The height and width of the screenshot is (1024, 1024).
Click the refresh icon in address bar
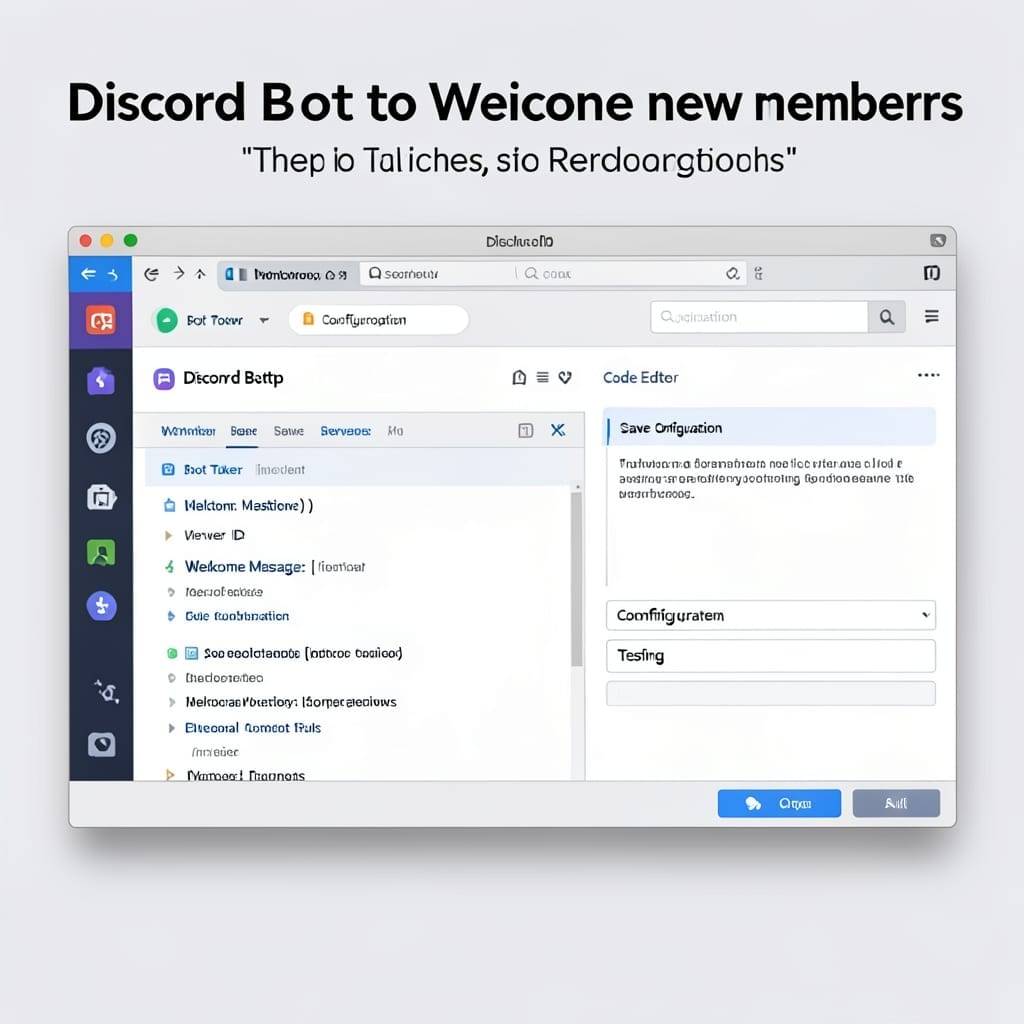click(733, 274)
